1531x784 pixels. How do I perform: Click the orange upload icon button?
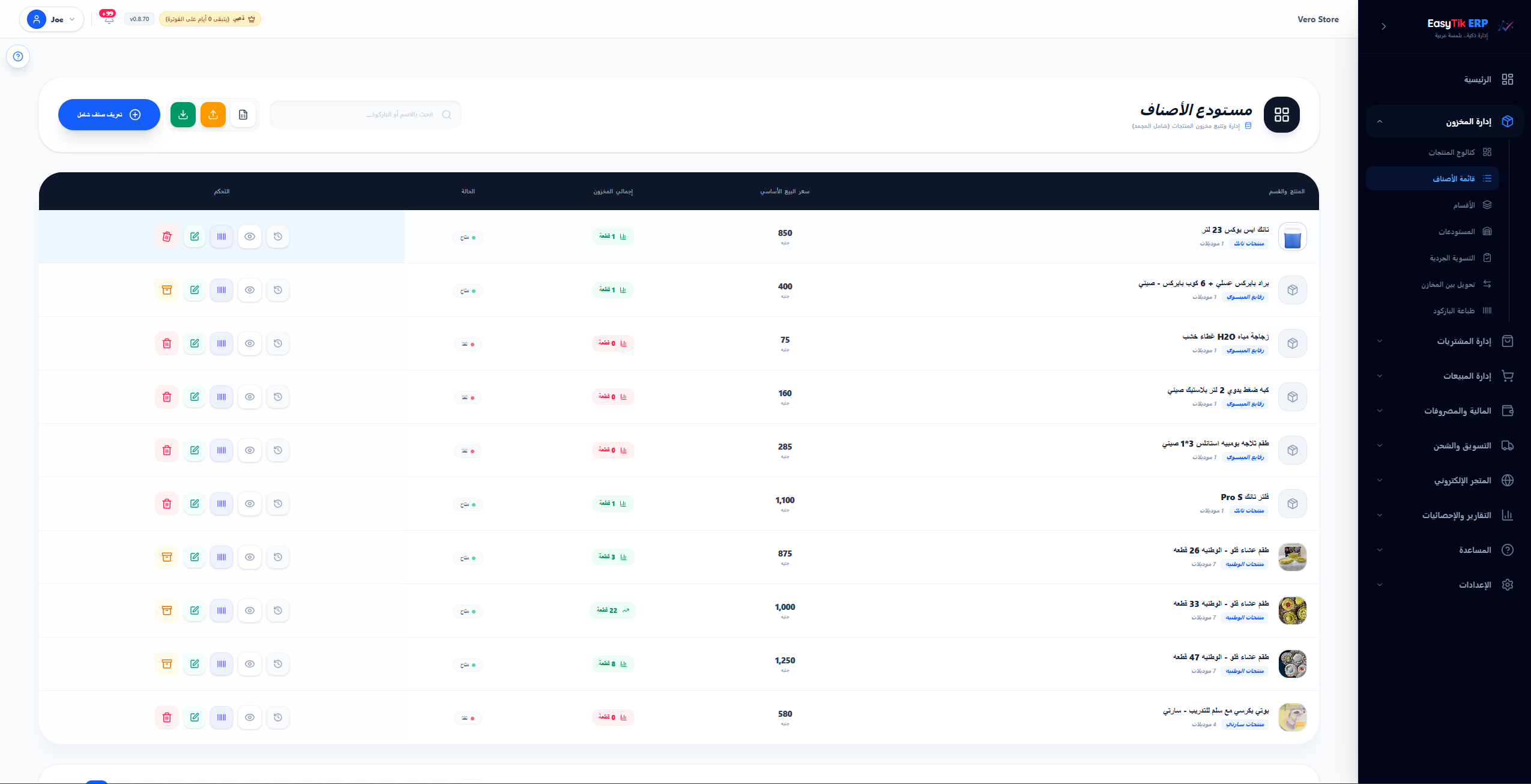point(213,115)
